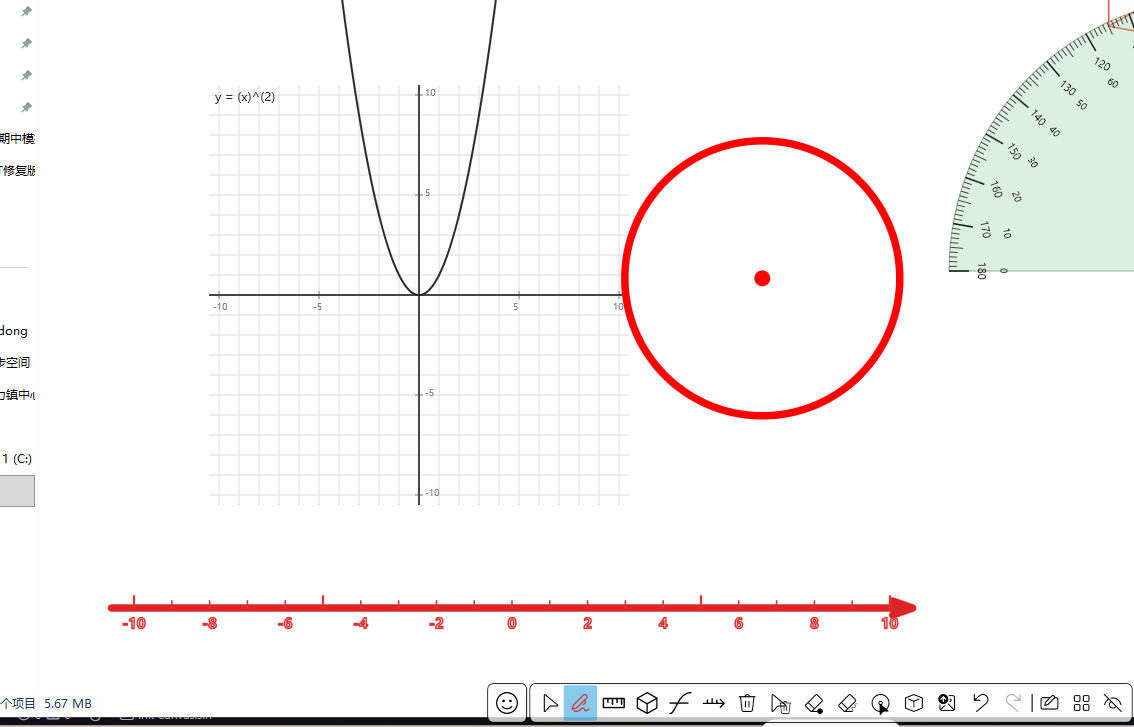Click the red circle center point

(x=762, y=279)
